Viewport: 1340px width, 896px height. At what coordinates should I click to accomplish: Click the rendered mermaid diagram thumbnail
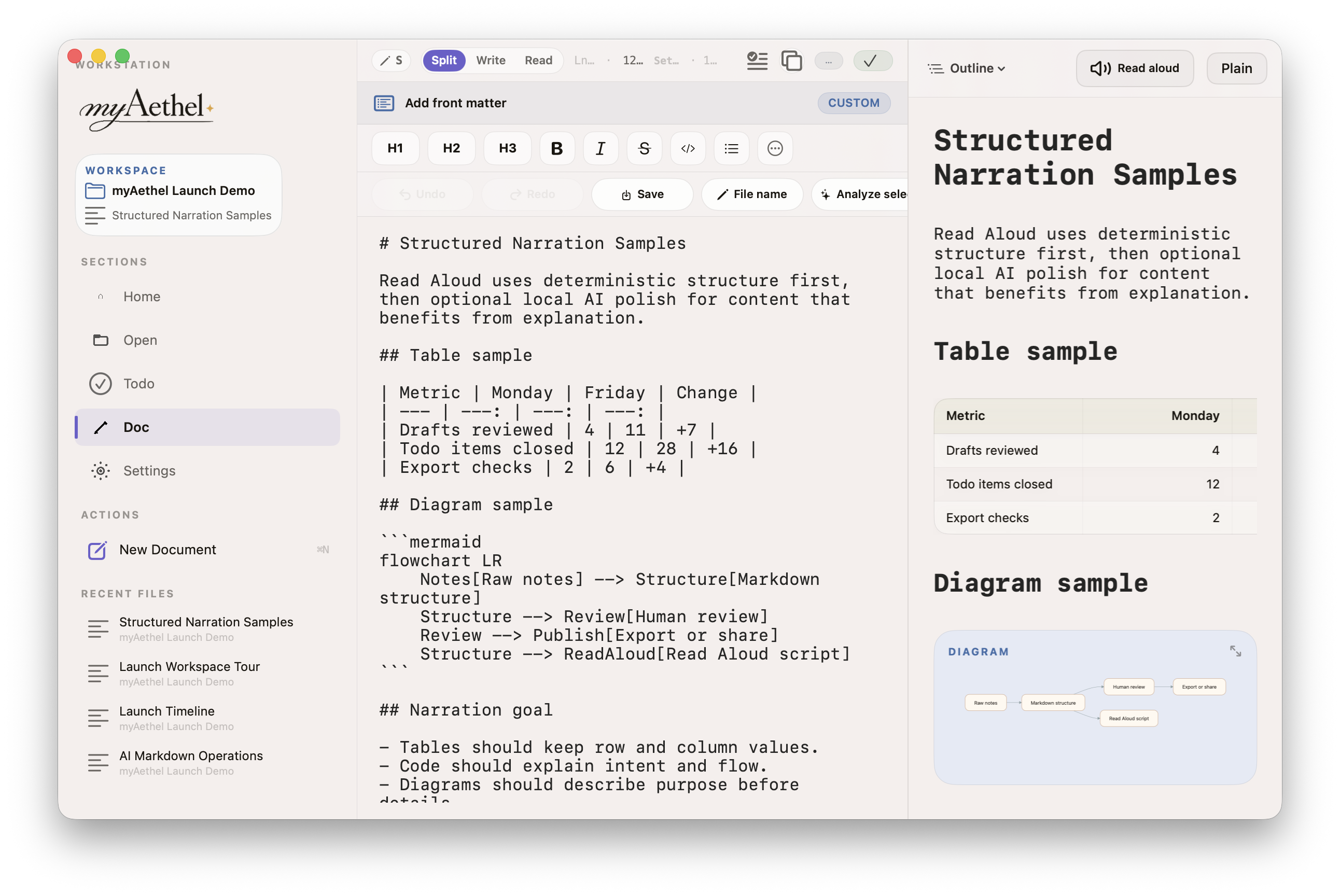coord(1094,703)
